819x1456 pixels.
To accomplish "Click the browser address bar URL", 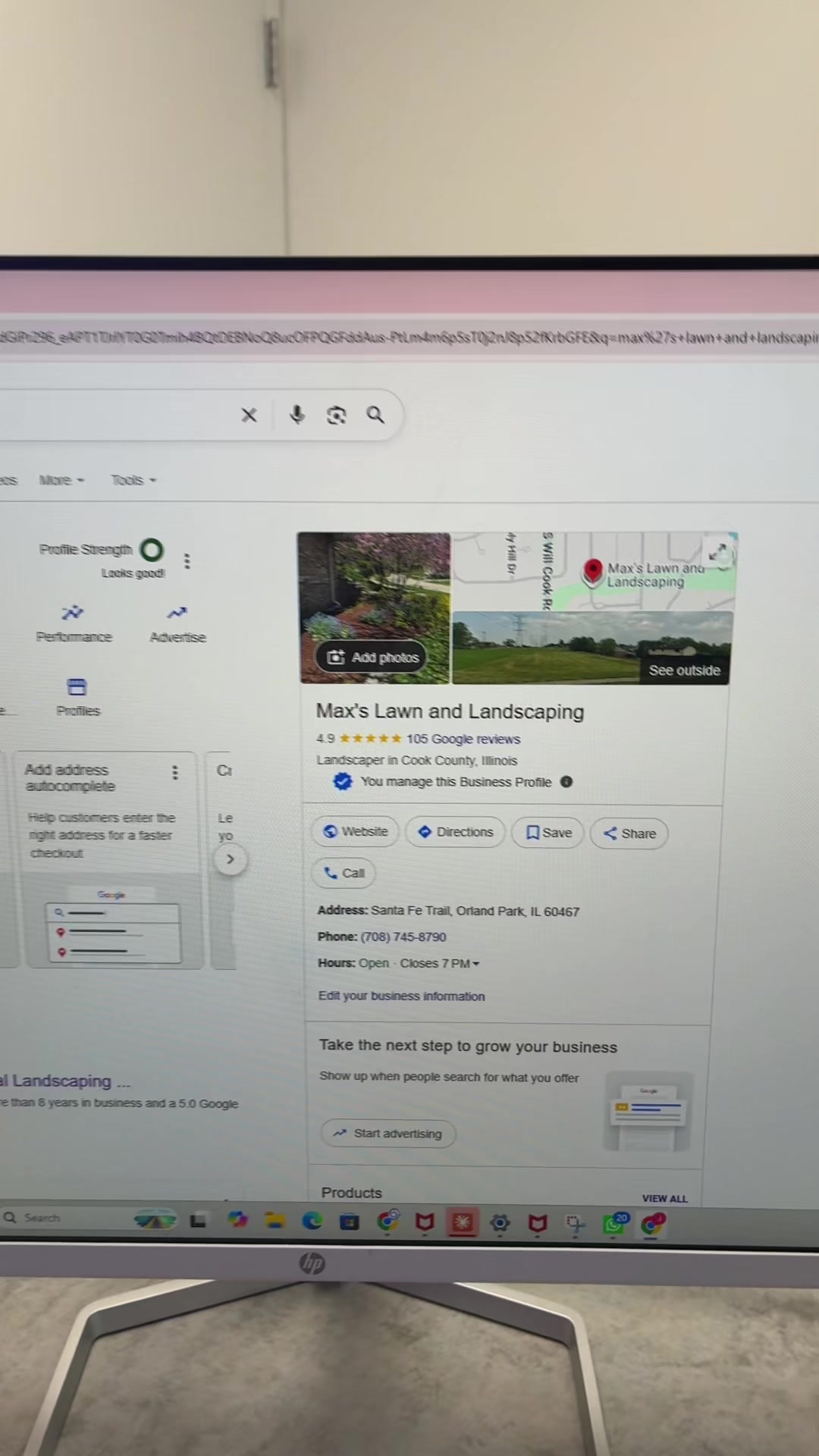I will pos(409,337).
